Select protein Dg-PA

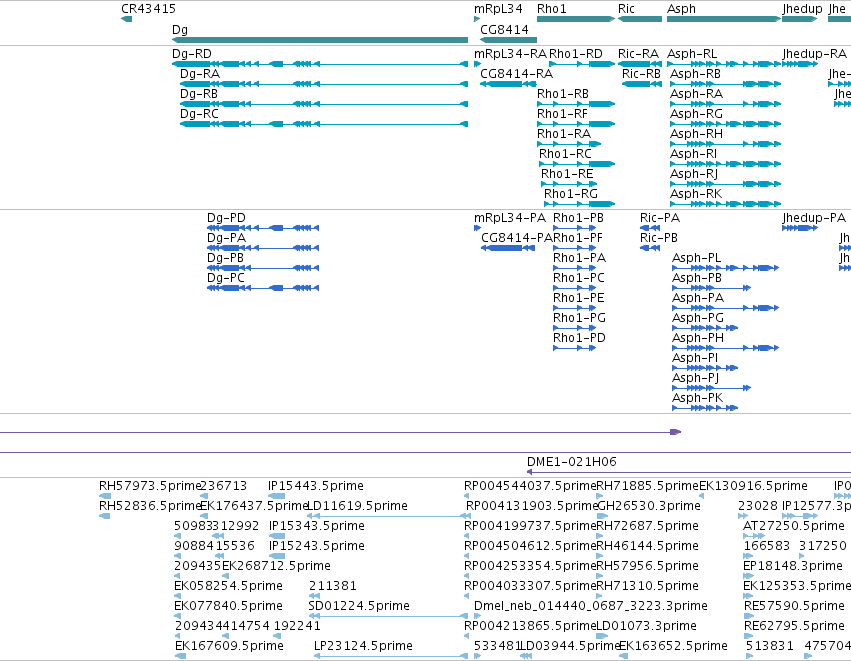coord(263,248)
